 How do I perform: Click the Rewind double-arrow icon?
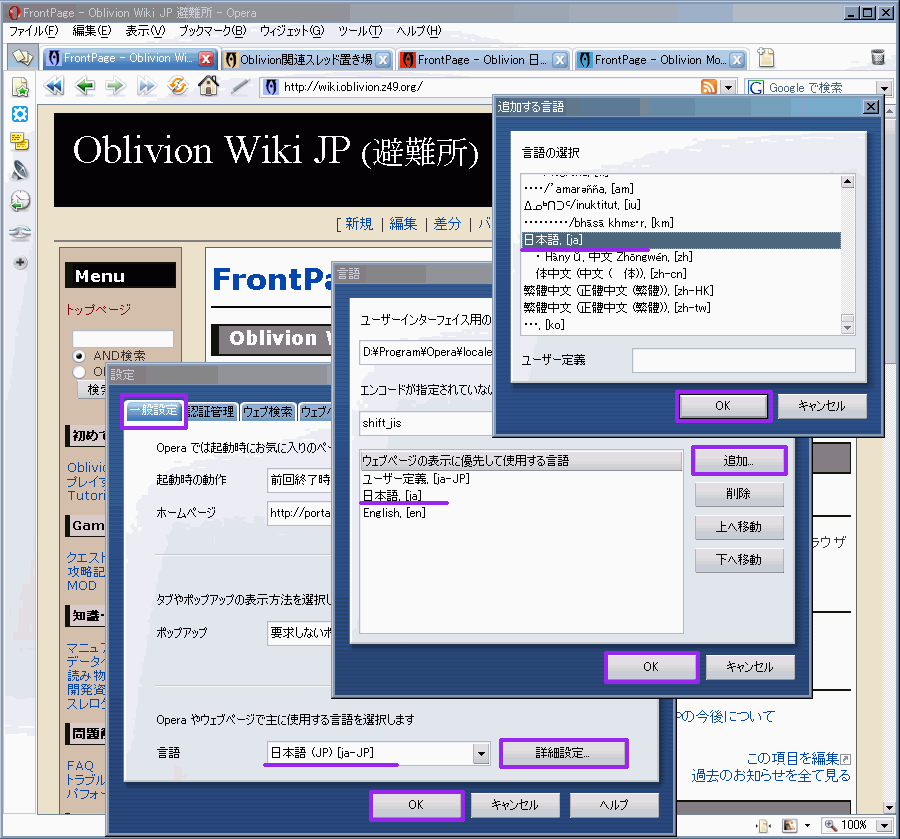coord(54,87)
